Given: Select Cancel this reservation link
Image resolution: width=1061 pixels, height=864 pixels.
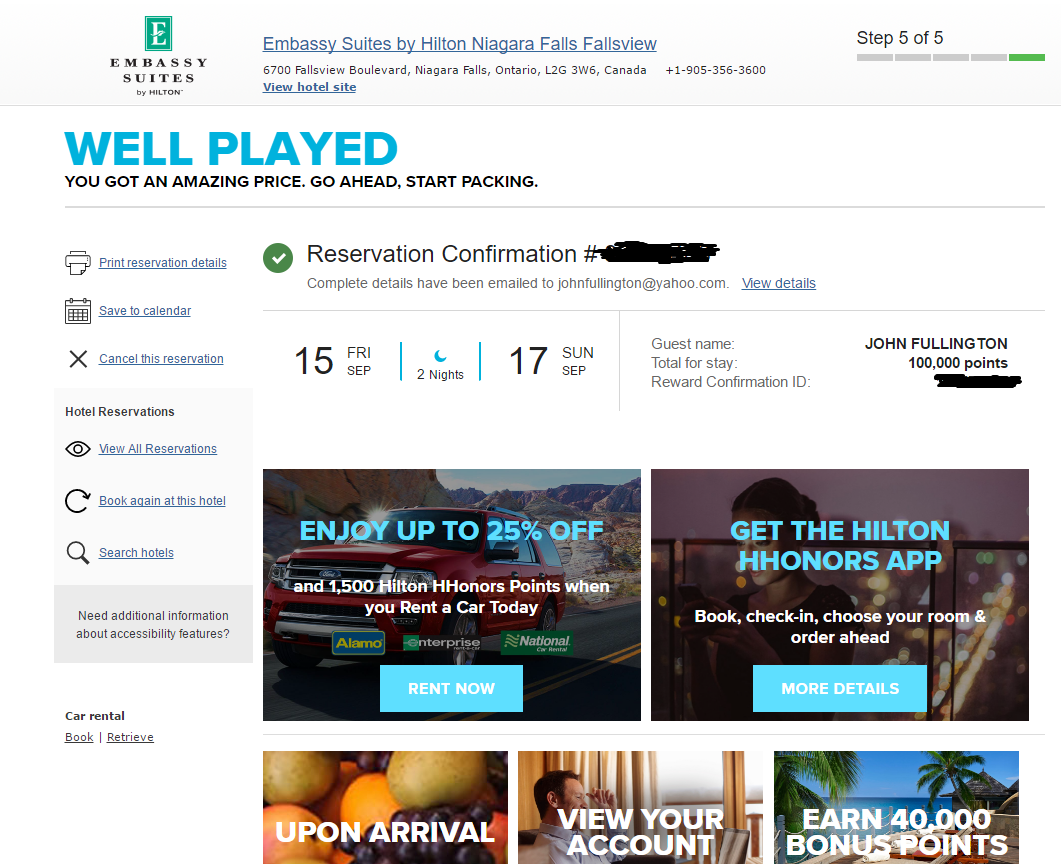Looking at the screenshot, I should pos(161,359).
